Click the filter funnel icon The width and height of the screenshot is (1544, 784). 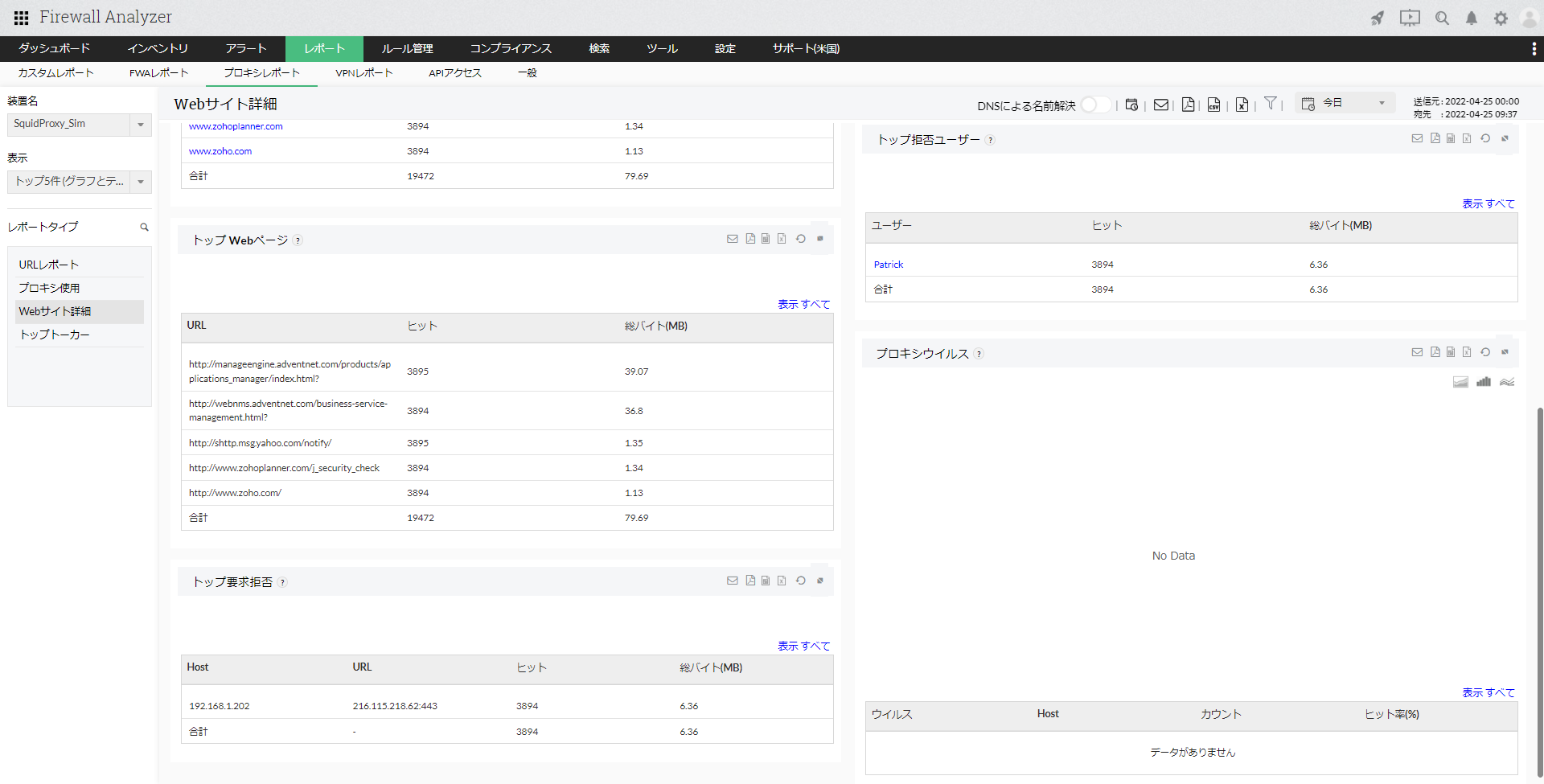[x=1270, y=103]
